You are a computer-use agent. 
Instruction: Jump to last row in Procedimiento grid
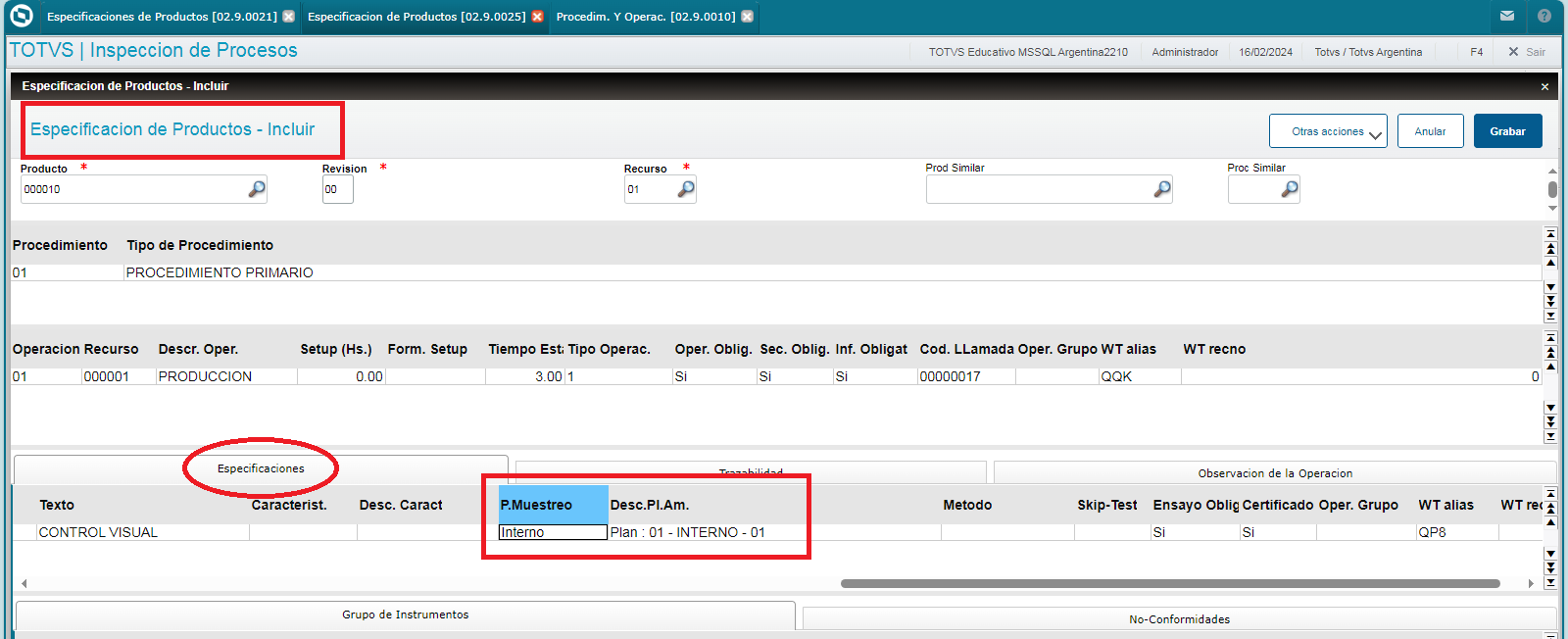(1550, 316)
